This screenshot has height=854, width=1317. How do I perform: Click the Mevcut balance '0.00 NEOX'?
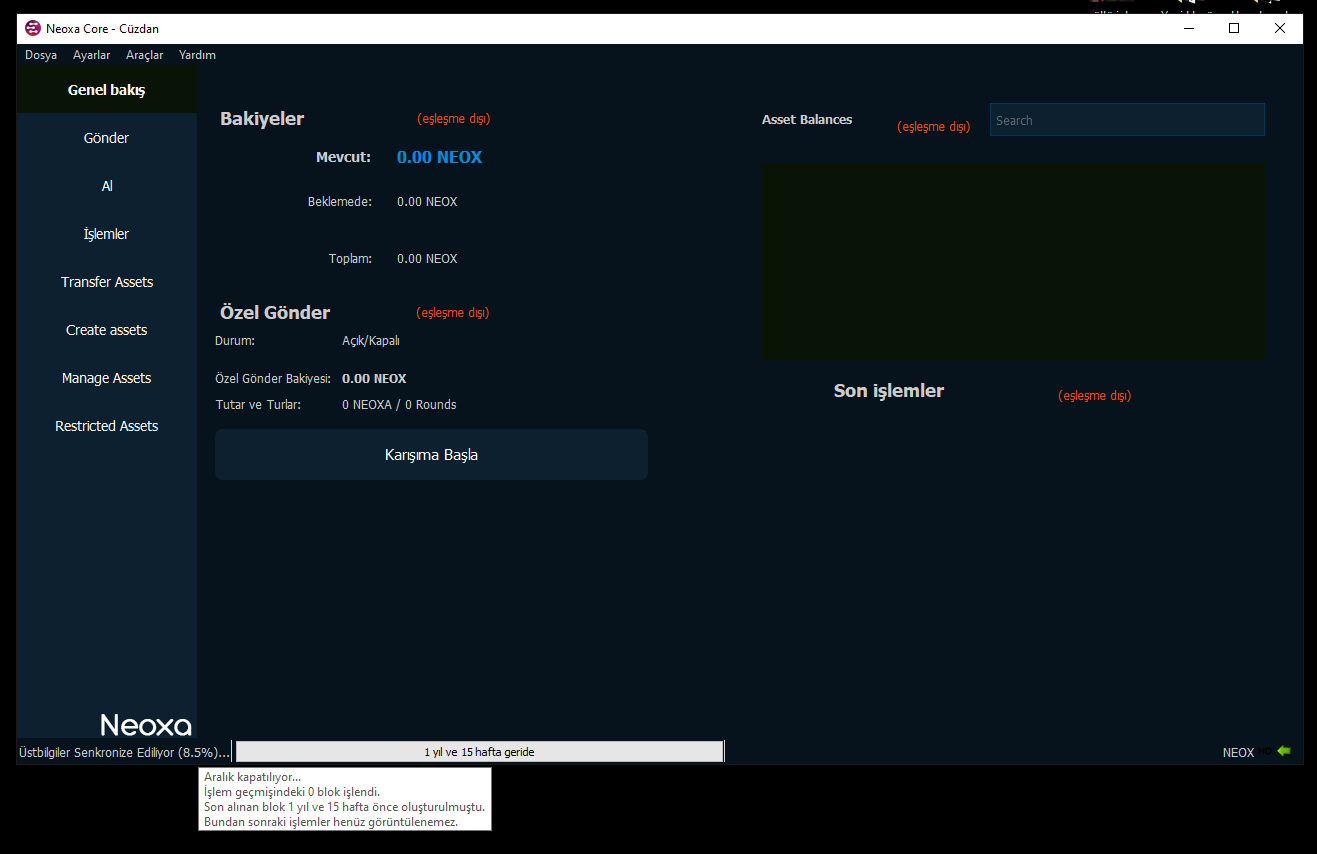(x=439, y=157)
